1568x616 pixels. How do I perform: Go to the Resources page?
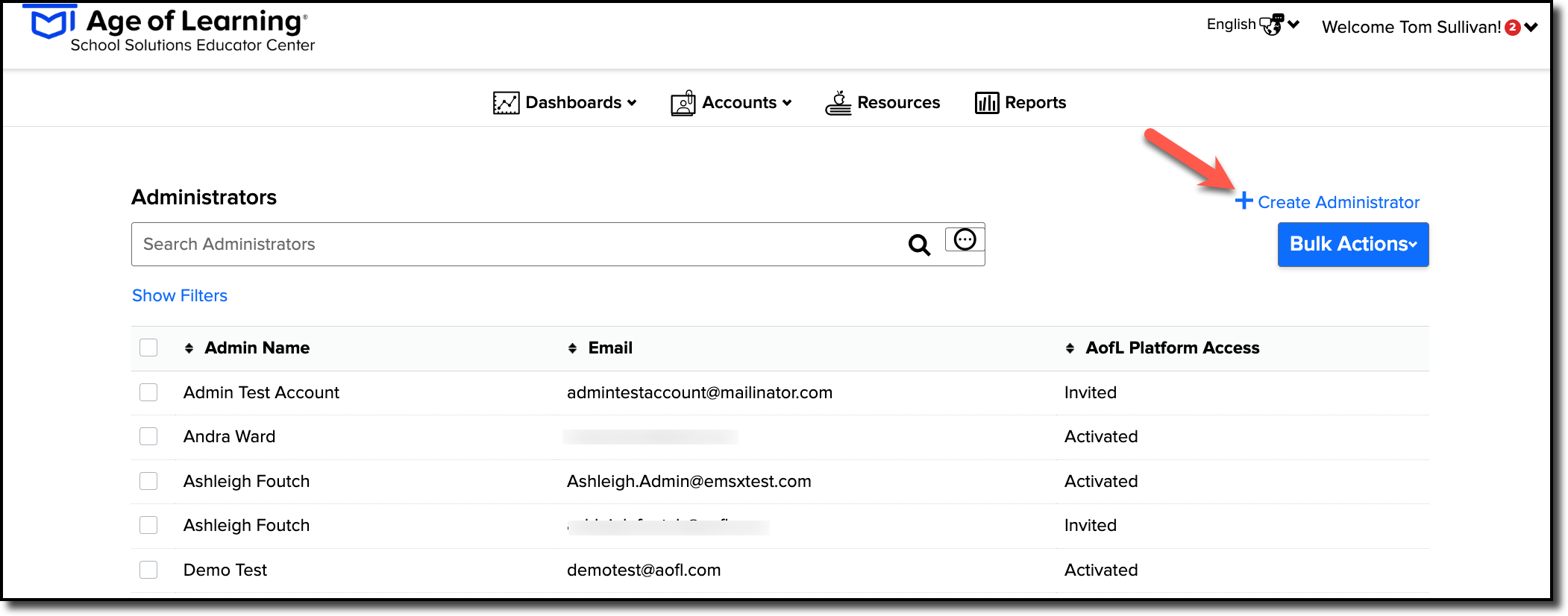pos(882,103)
